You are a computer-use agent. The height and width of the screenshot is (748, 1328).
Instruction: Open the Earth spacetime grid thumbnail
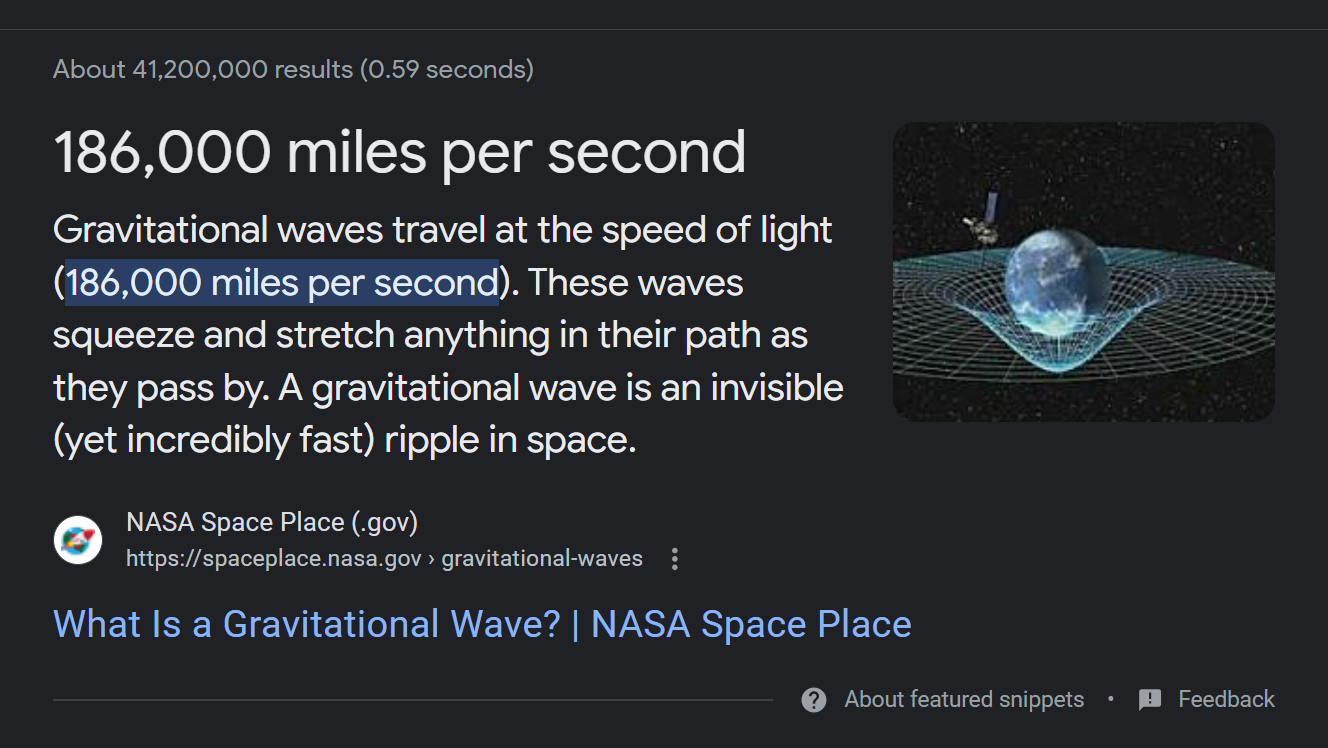1083,271
